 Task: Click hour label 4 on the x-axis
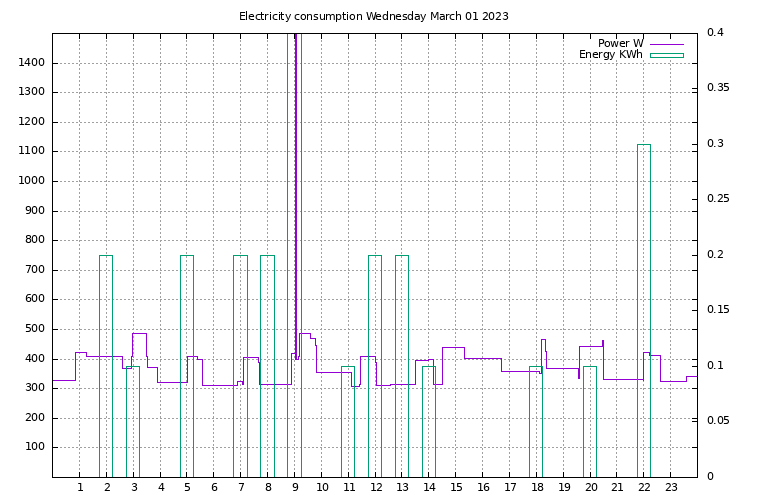161,488
